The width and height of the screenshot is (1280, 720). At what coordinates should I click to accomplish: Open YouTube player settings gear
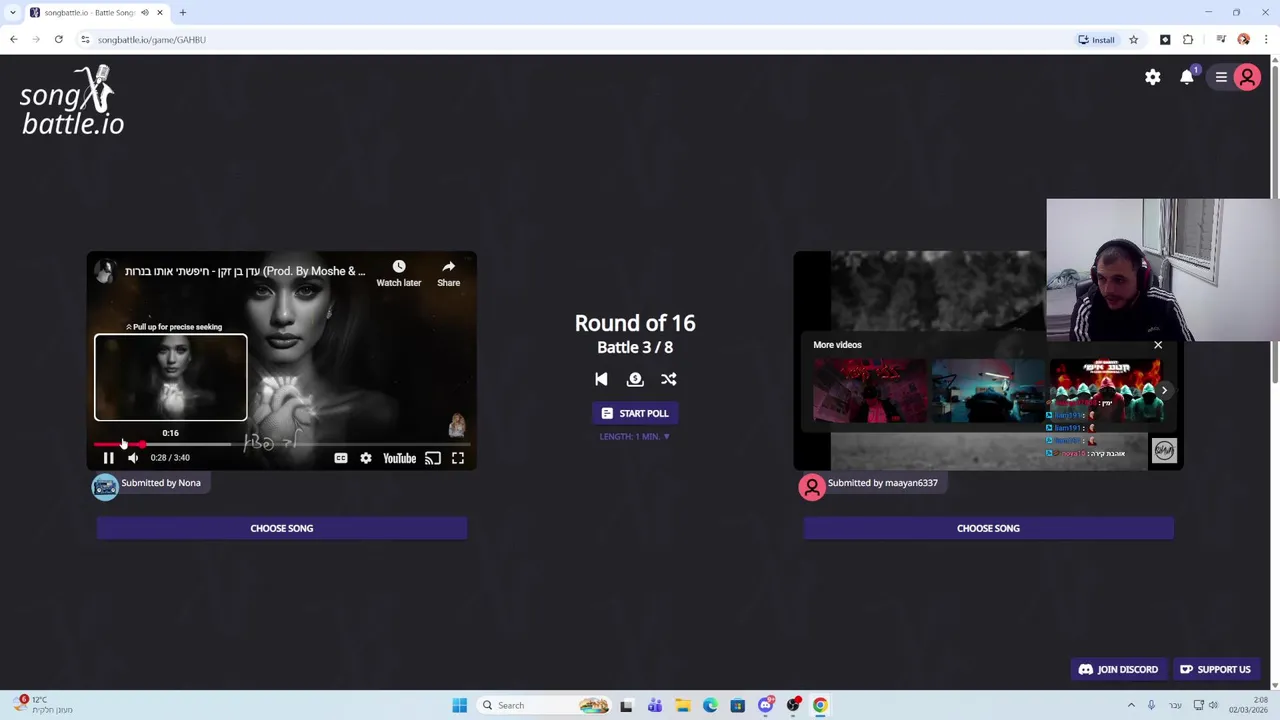coord(366,458)
